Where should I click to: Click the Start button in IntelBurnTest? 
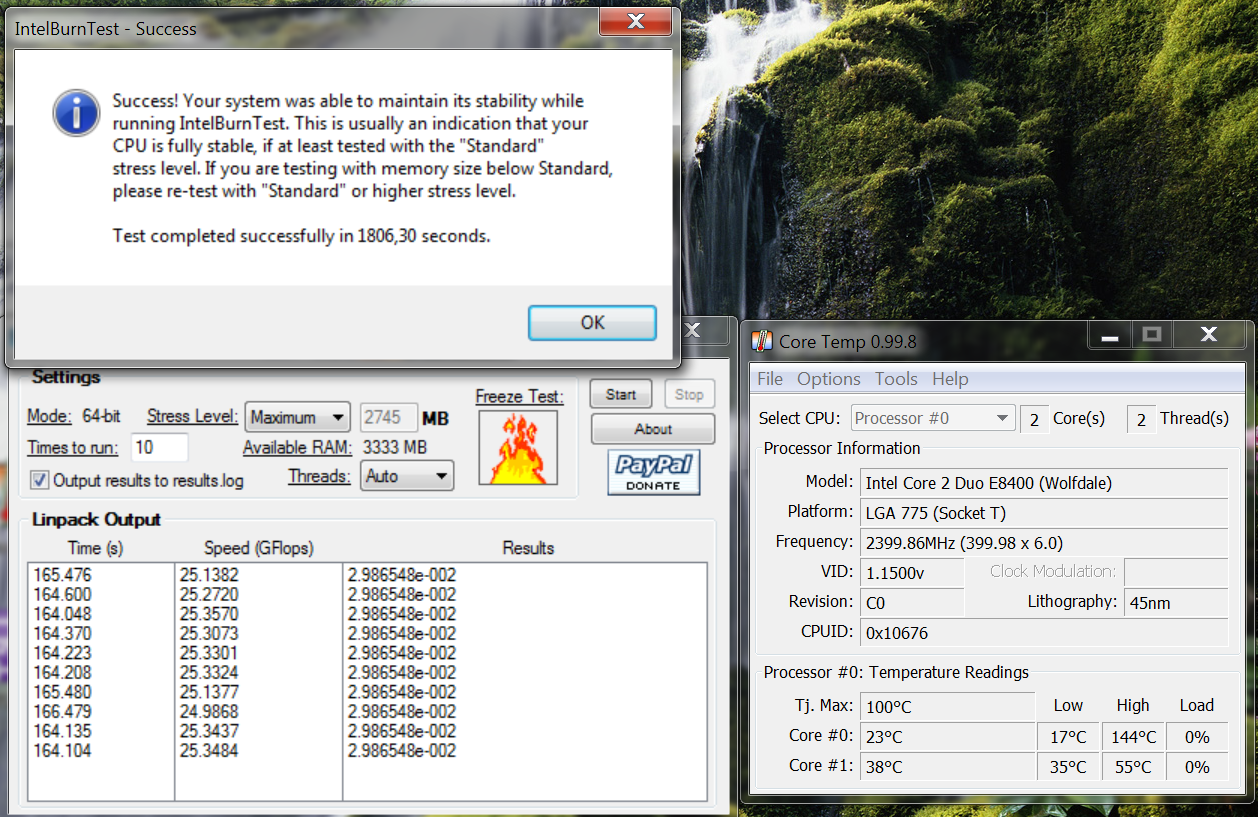[x=620, y=394]
